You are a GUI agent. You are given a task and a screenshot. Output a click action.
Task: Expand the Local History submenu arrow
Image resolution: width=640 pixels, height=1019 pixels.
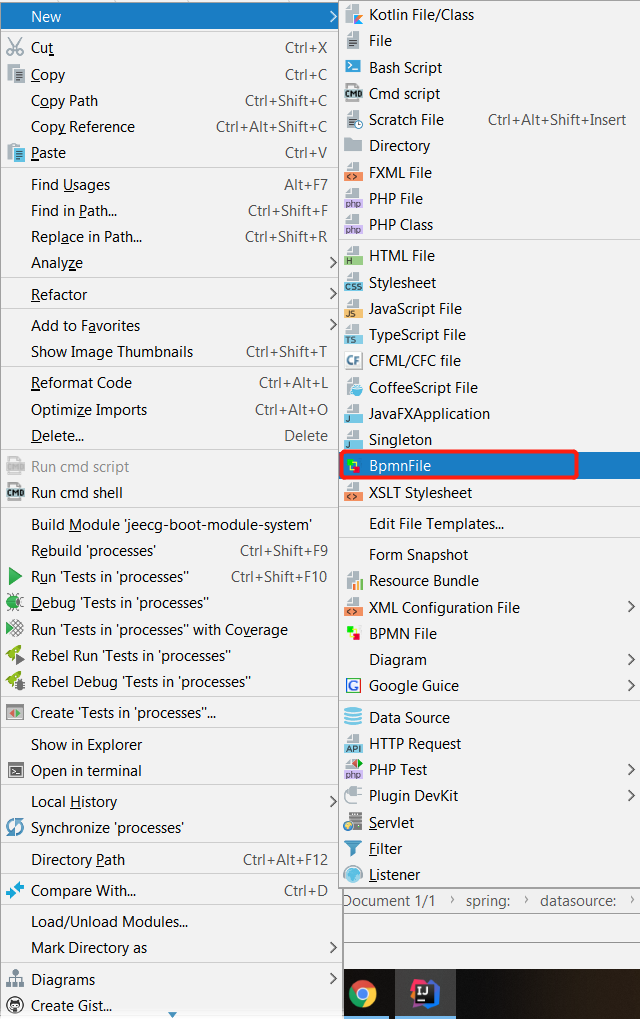(x=333, y=801)
